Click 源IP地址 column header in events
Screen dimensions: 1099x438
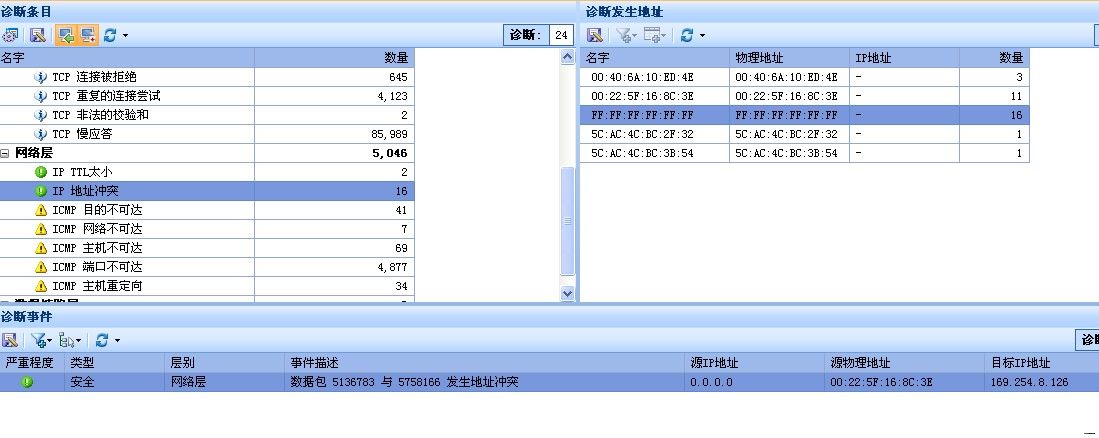click(x=755, y=362)
